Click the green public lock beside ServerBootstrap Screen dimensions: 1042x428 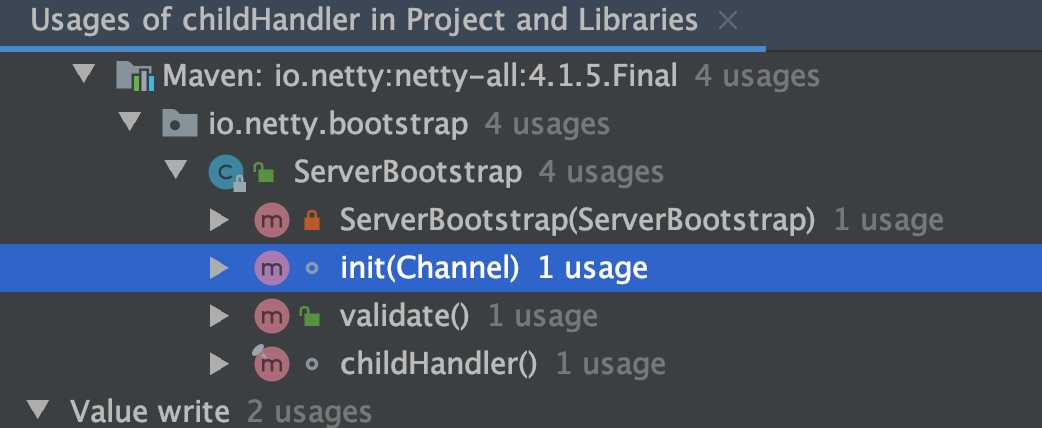pyautogui.click(x=264, y=173)
